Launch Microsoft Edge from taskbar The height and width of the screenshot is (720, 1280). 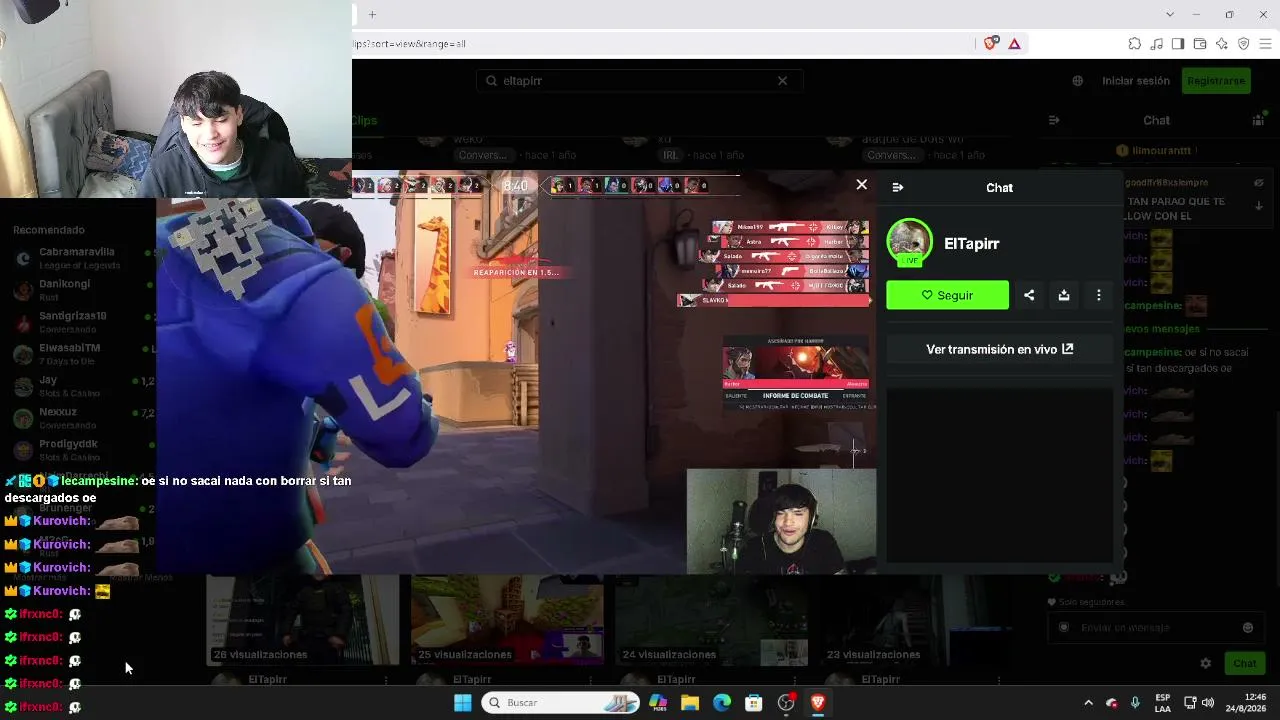point(722,703)
